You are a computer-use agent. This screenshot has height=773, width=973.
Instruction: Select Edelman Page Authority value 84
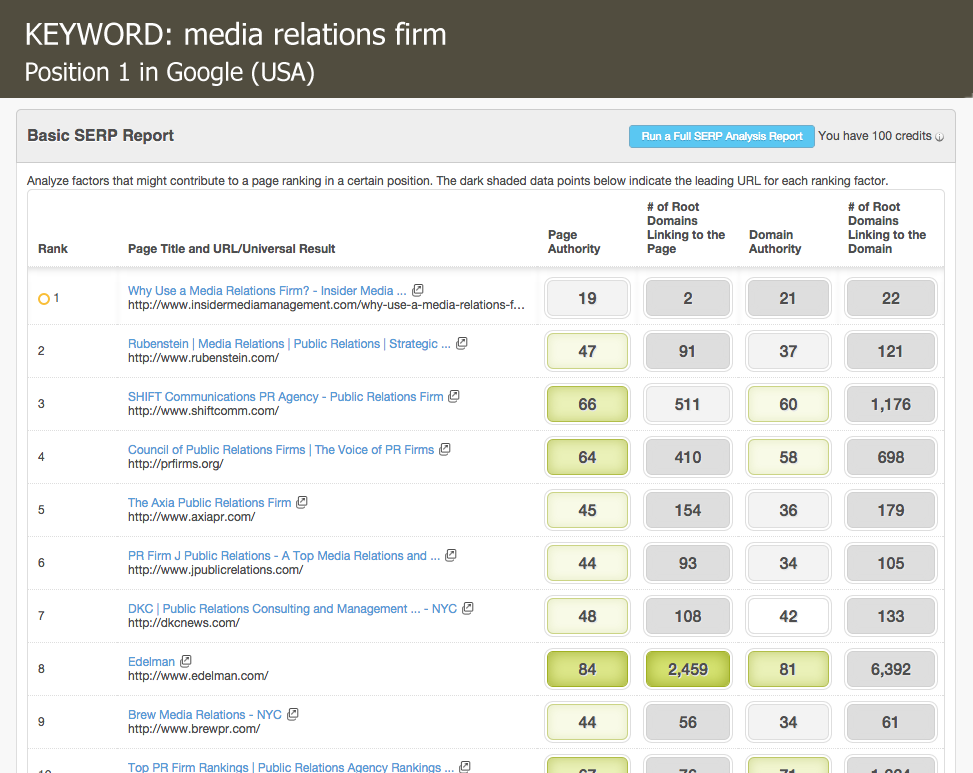pyautogui.click(x=587, y=669)
